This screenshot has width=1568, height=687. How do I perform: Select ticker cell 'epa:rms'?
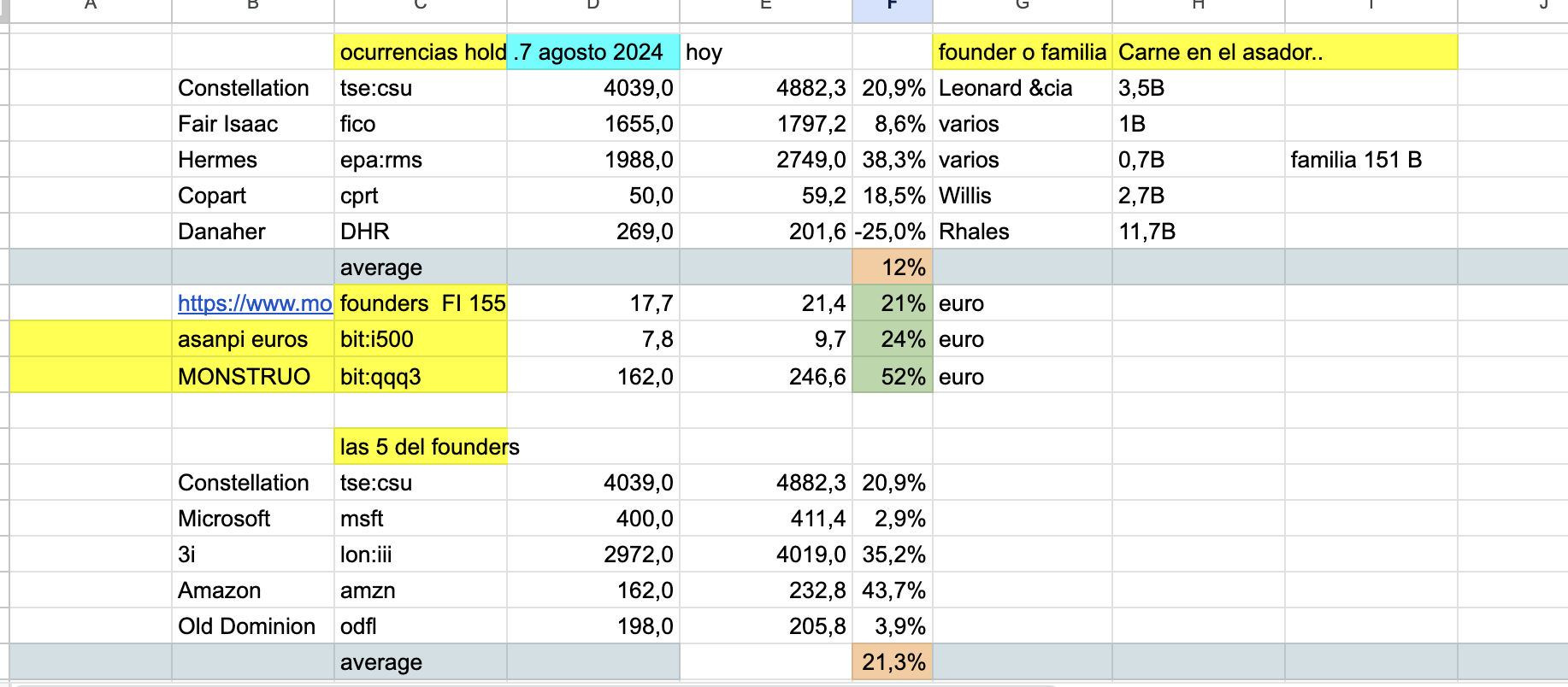421,160
